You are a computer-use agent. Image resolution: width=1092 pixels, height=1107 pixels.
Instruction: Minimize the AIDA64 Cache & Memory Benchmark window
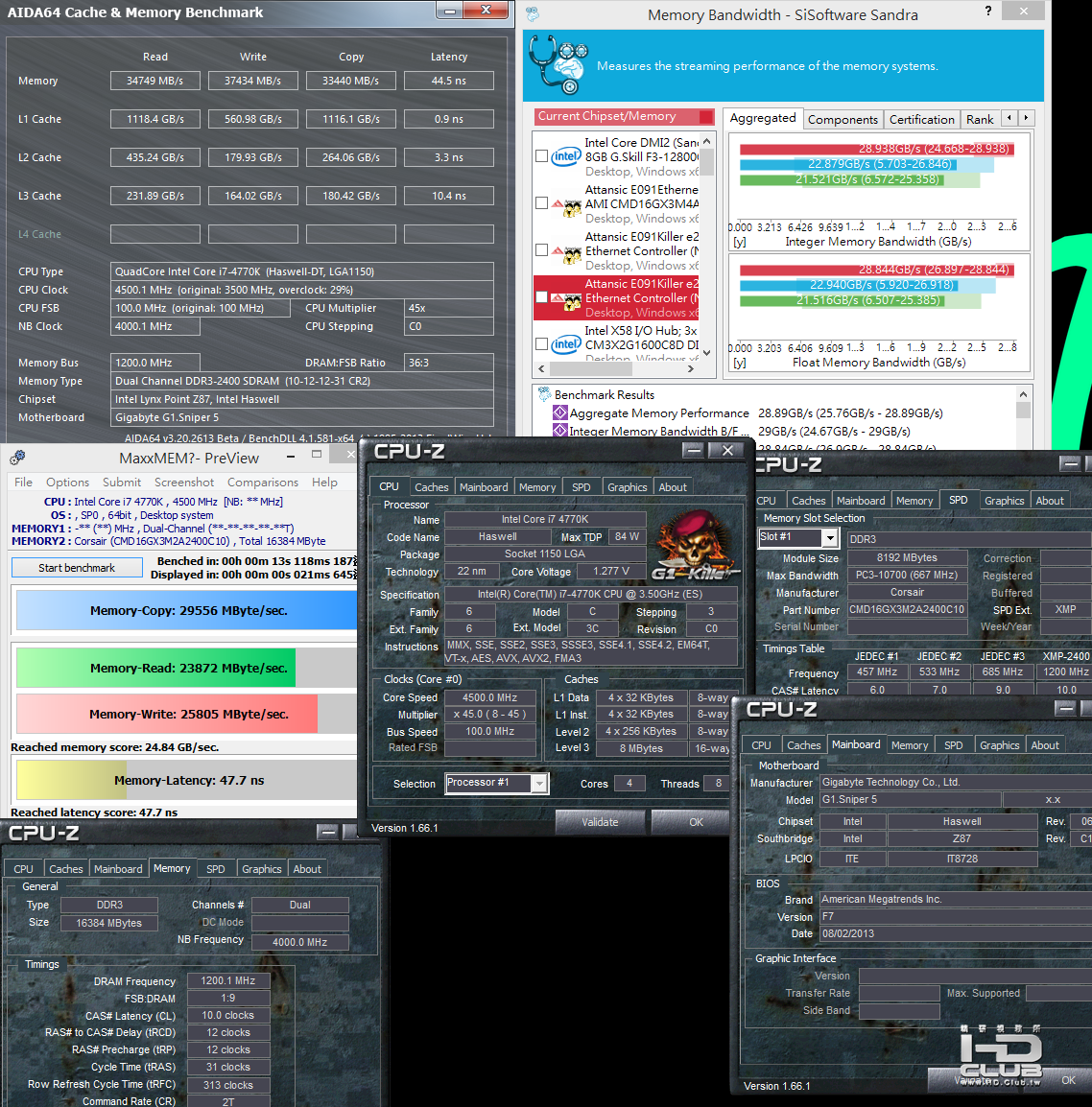449,11
